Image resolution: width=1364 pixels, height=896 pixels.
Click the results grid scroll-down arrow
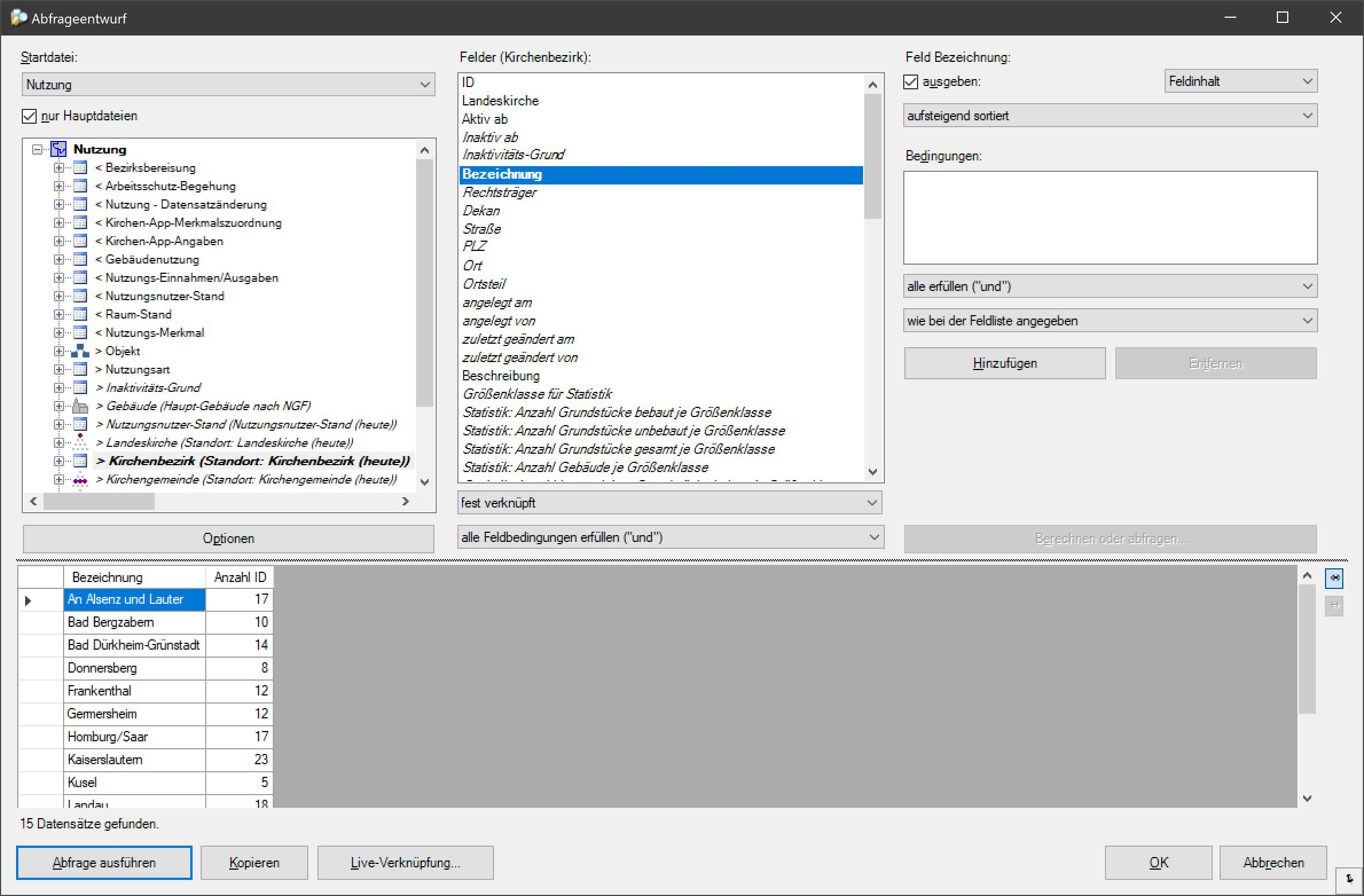[x=1307, y=798]
